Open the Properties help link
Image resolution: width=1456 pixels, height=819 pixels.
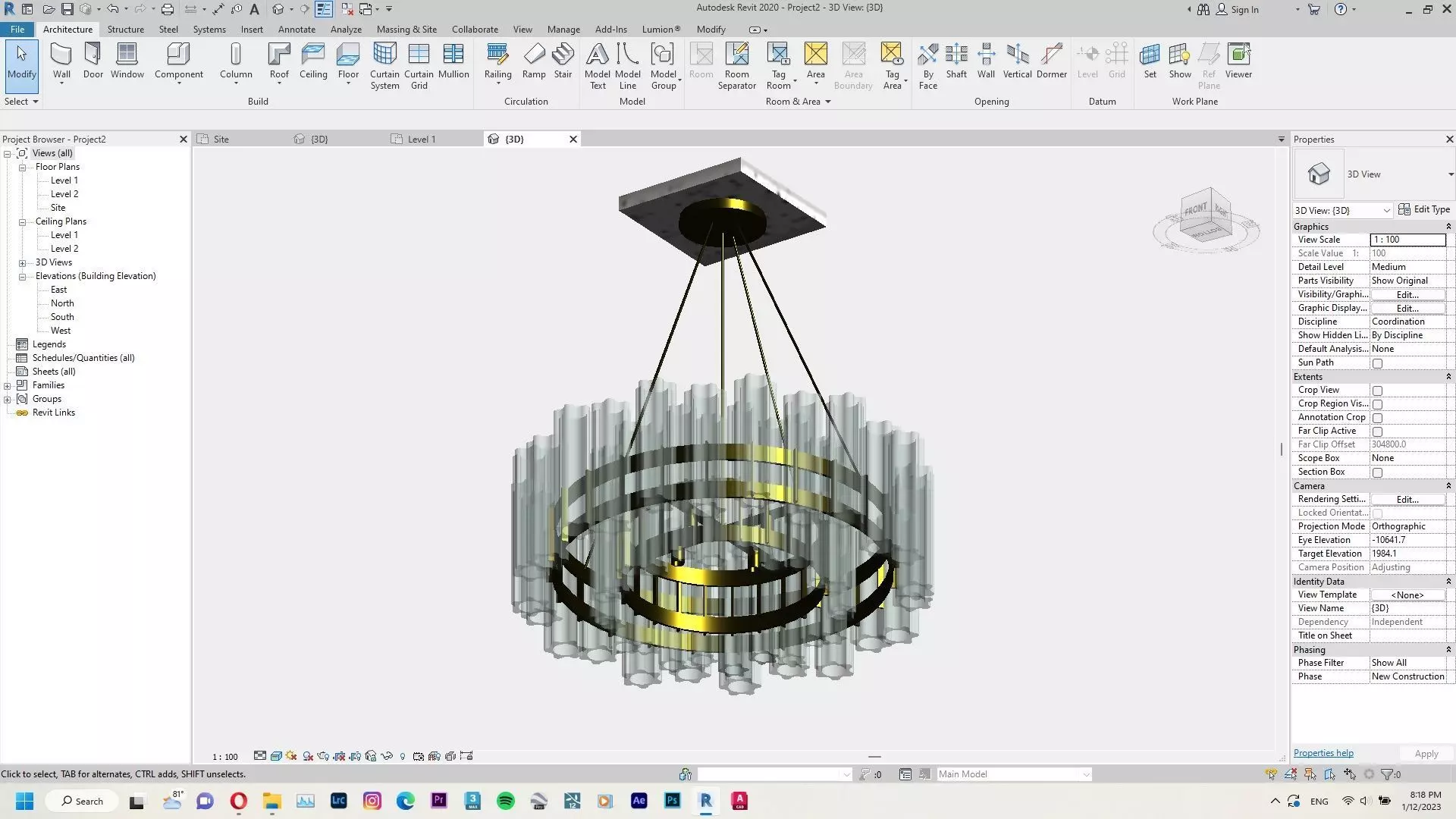pos(1323,753)
